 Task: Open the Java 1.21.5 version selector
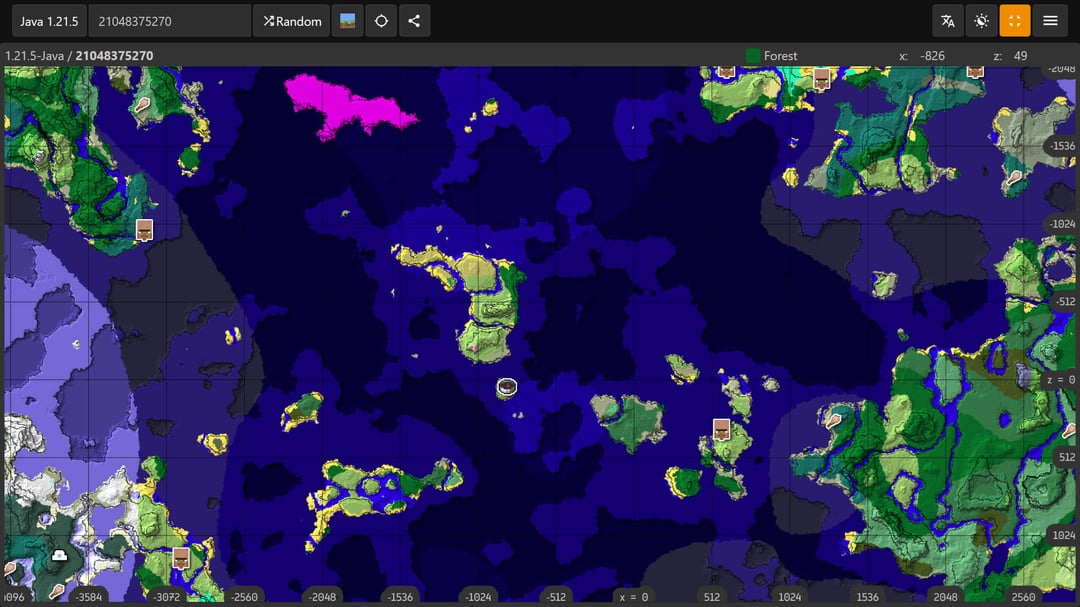coord(49,21)
